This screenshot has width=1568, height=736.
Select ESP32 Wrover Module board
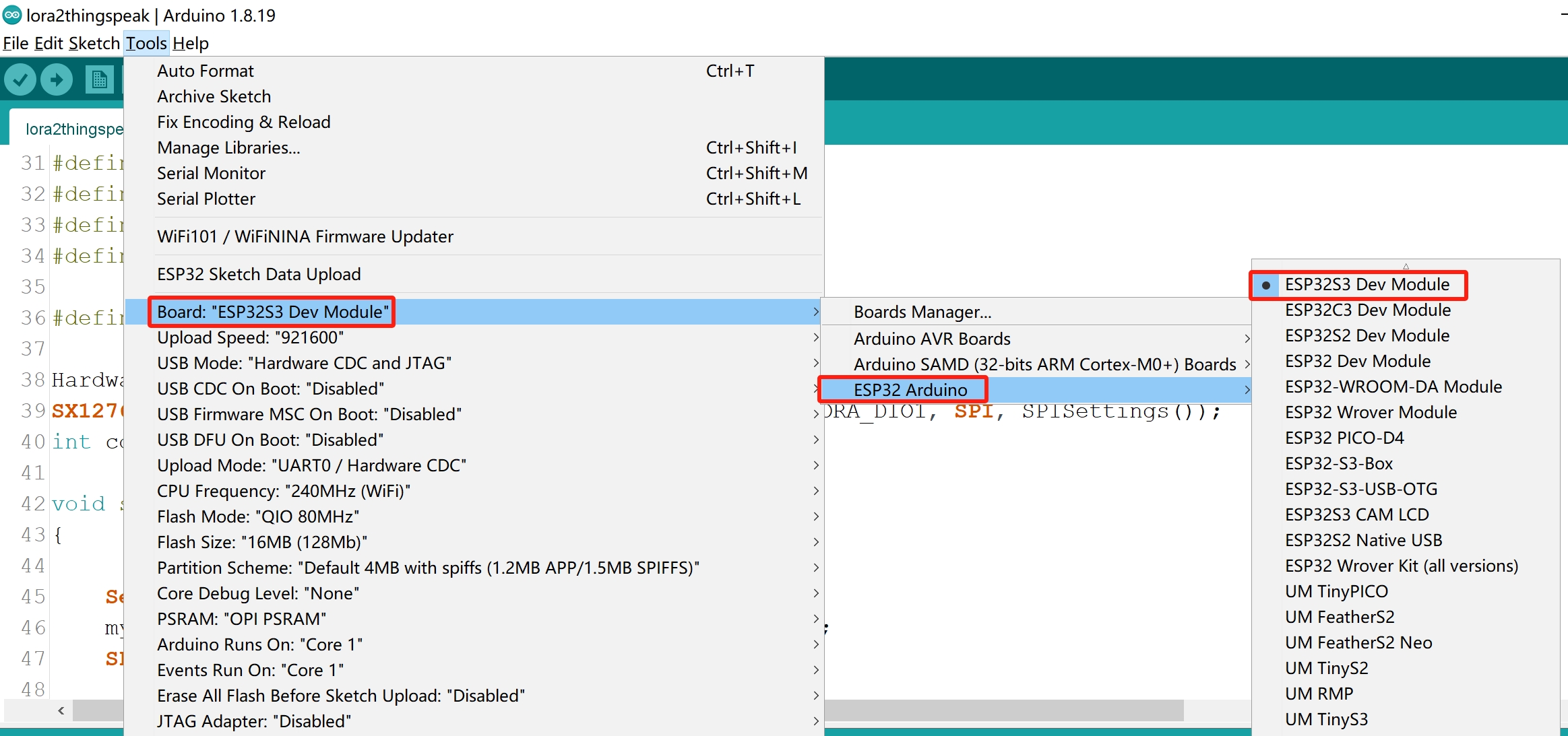1406,412
